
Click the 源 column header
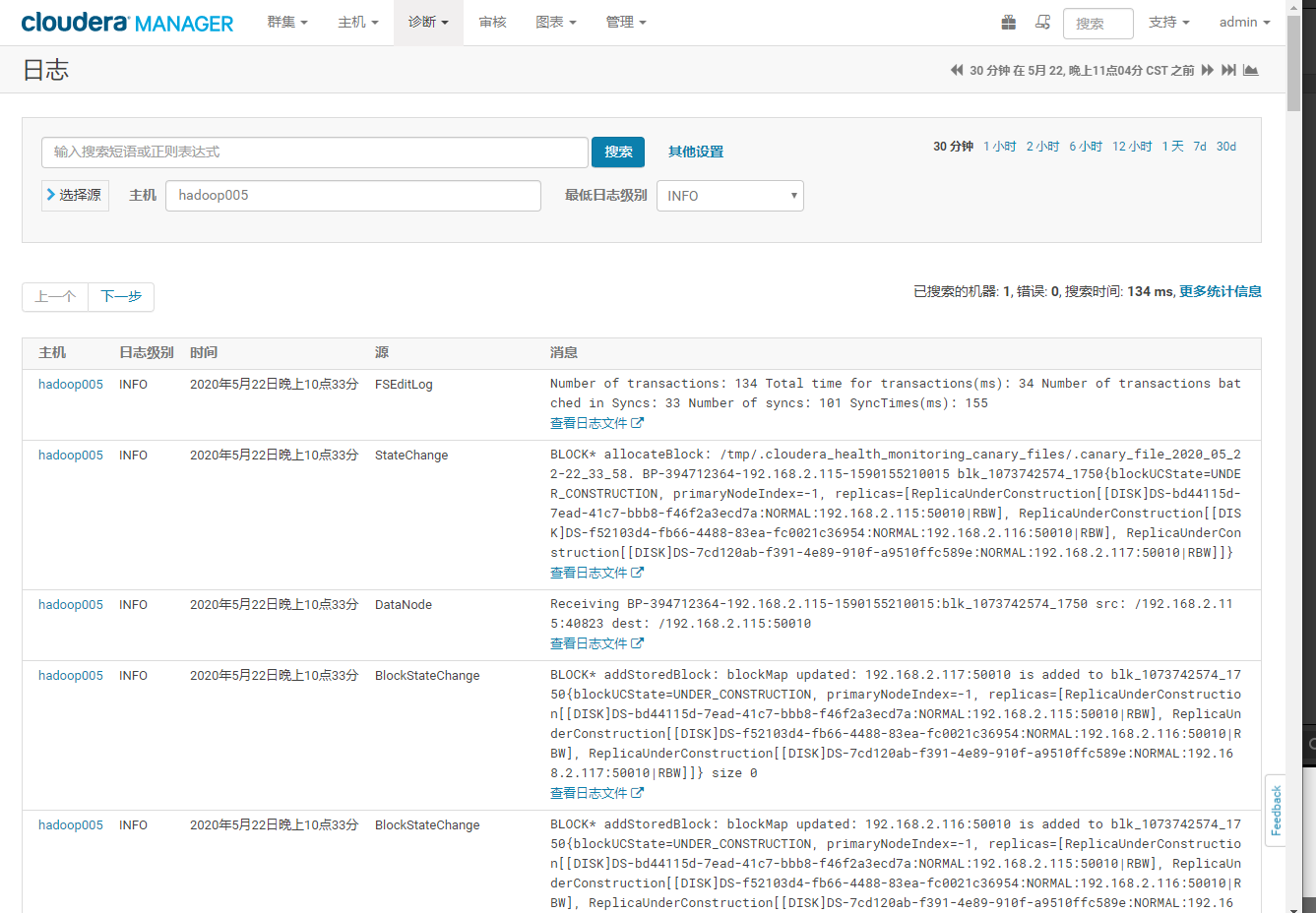click(382, 352)
